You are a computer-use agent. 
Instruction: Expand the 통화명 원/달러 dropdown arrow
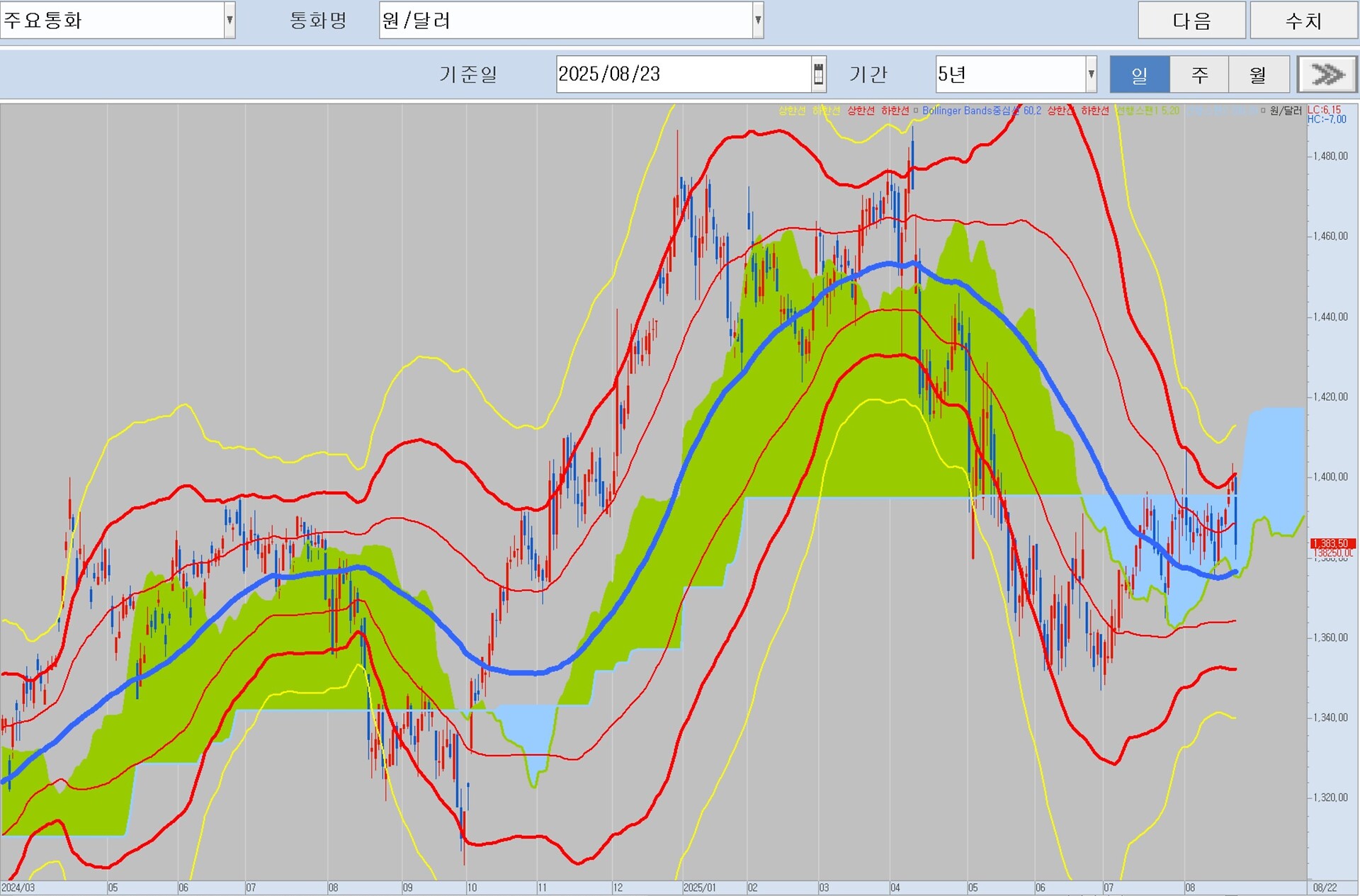pyautogui.click(x=757, y=21)
